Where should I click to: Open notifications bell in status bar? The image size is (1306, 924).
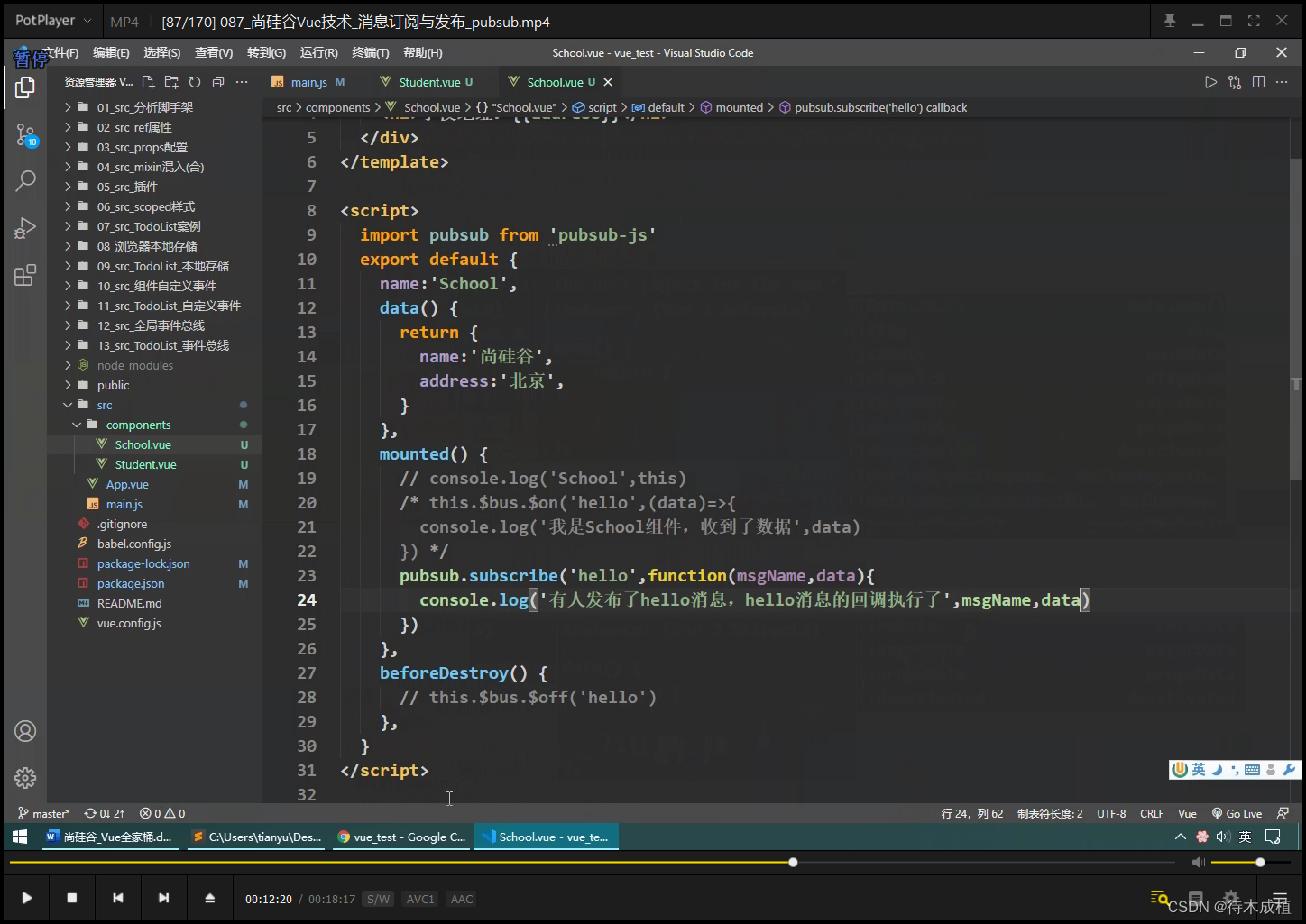coord(1283,813)
